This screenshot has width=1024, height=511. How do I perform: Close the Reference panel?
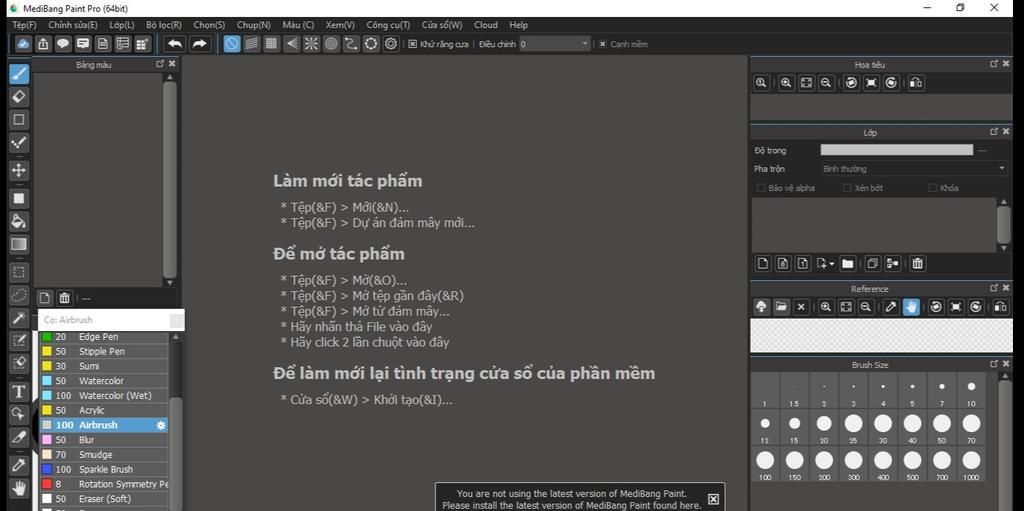click(x=1006, y=288)
